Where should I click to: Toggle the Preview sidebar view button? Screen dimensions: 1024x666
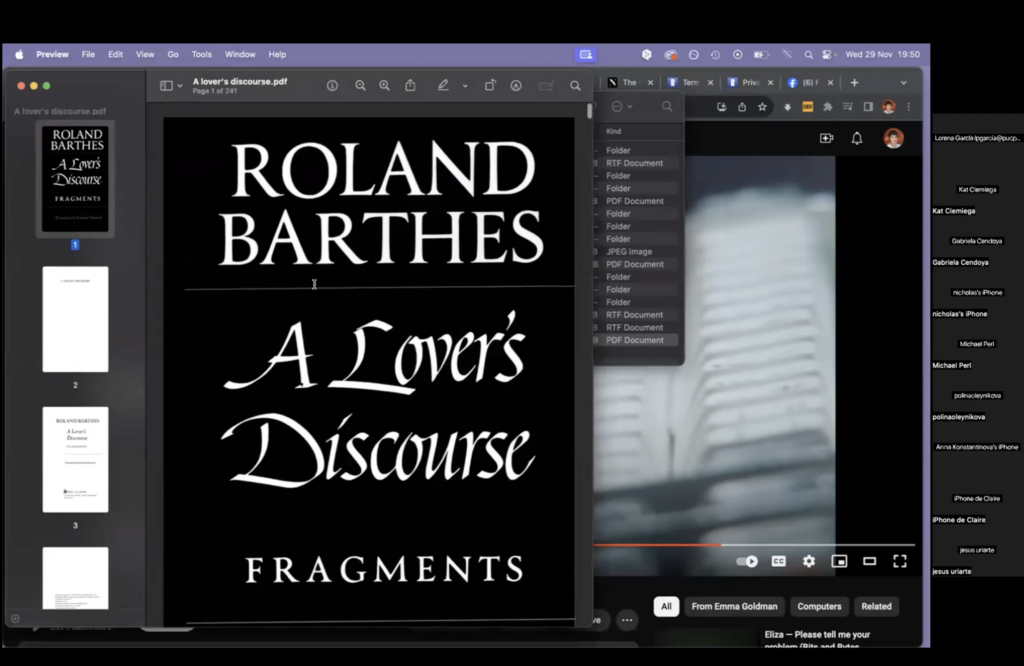point(166,86)
